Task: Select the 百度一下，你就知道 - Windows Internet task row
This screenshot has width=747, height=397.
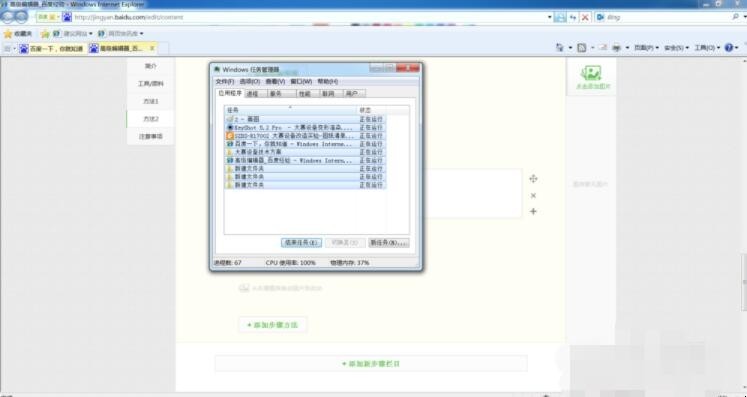Action: point(305,144)
